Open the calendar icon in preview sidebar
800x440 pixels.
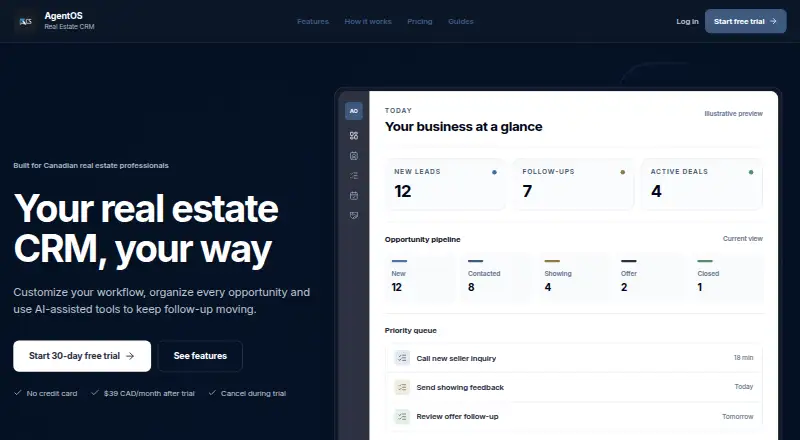354,195
